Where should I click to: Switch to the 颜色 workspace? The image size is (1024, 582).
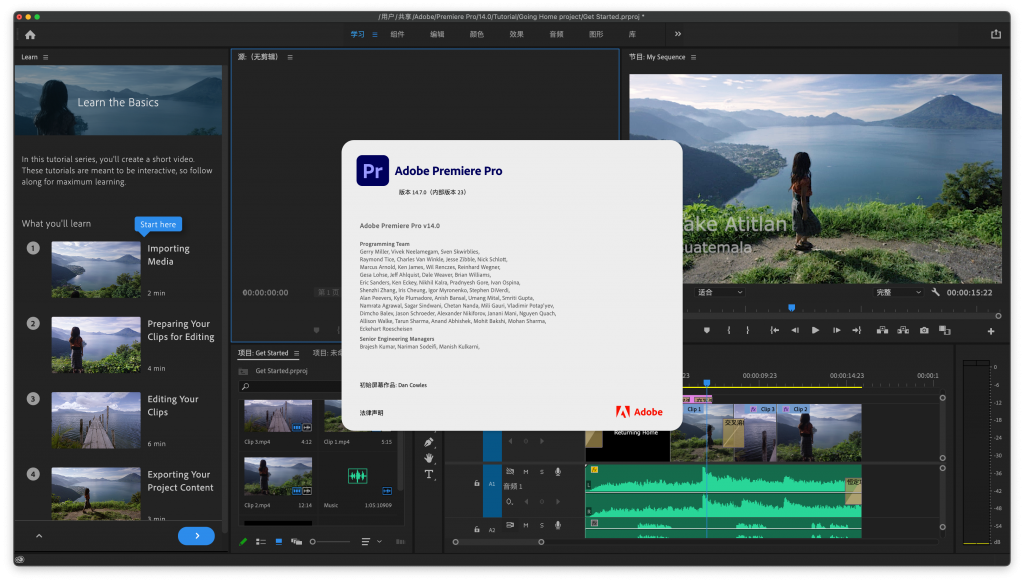point(477,35)
